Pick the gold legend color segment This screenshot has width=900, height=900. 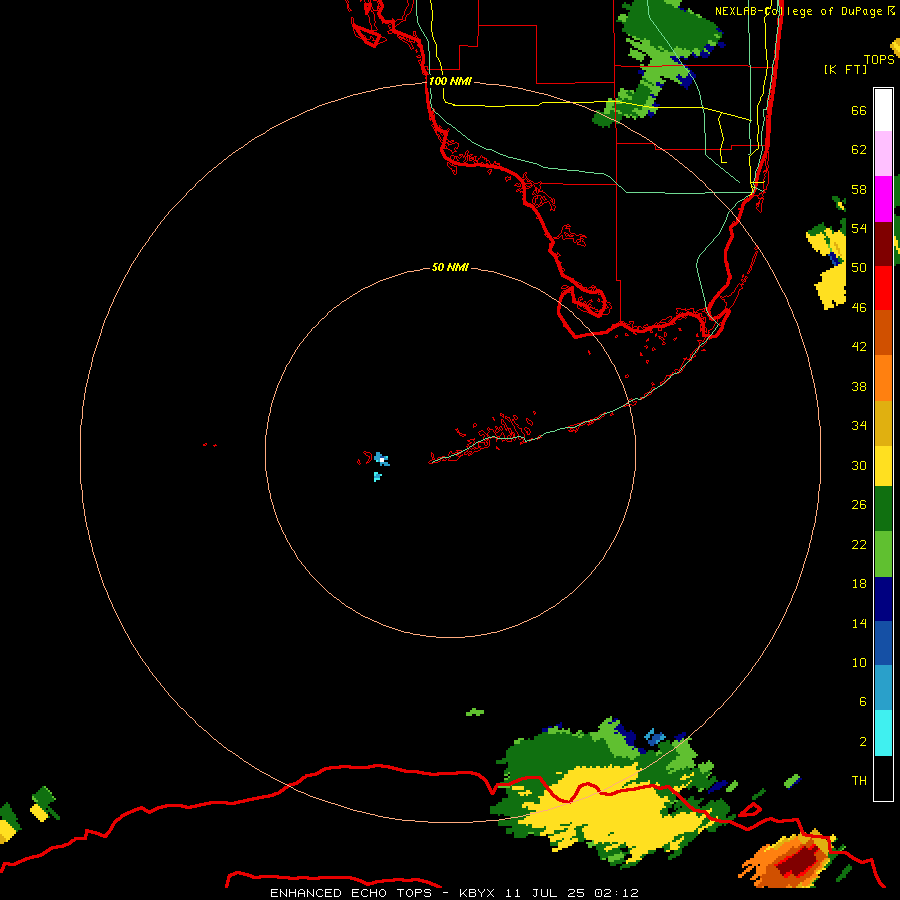[883, 422]
